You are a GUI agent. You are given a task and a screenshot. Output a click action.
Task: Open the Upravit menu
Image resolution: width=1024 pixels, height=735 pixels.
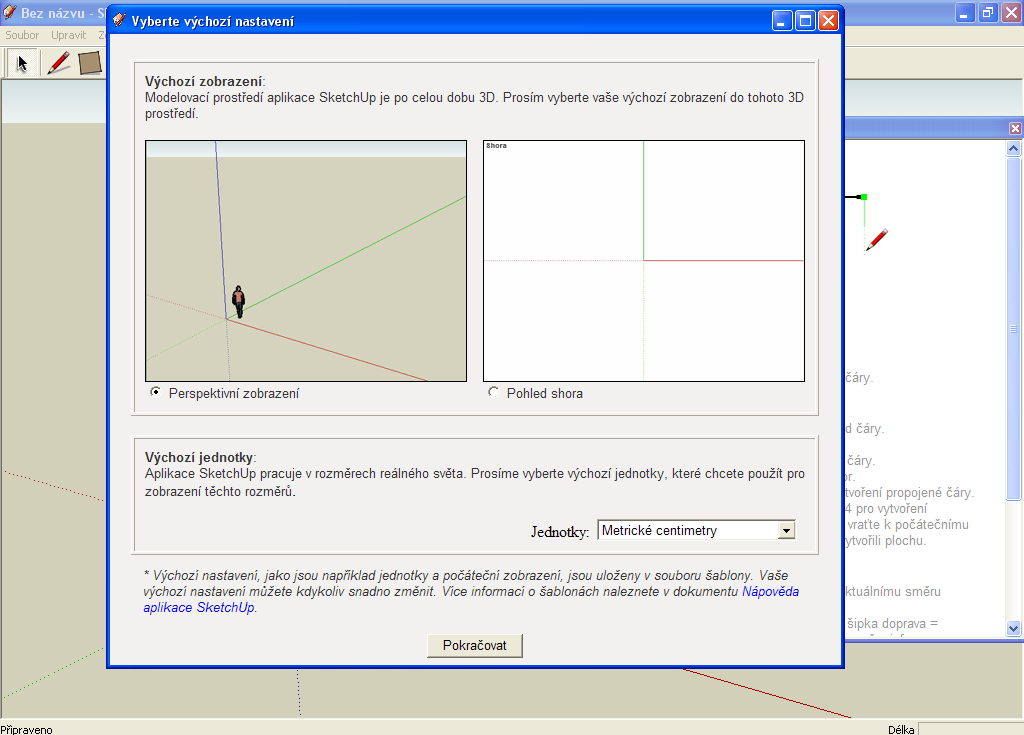point(69,35)
